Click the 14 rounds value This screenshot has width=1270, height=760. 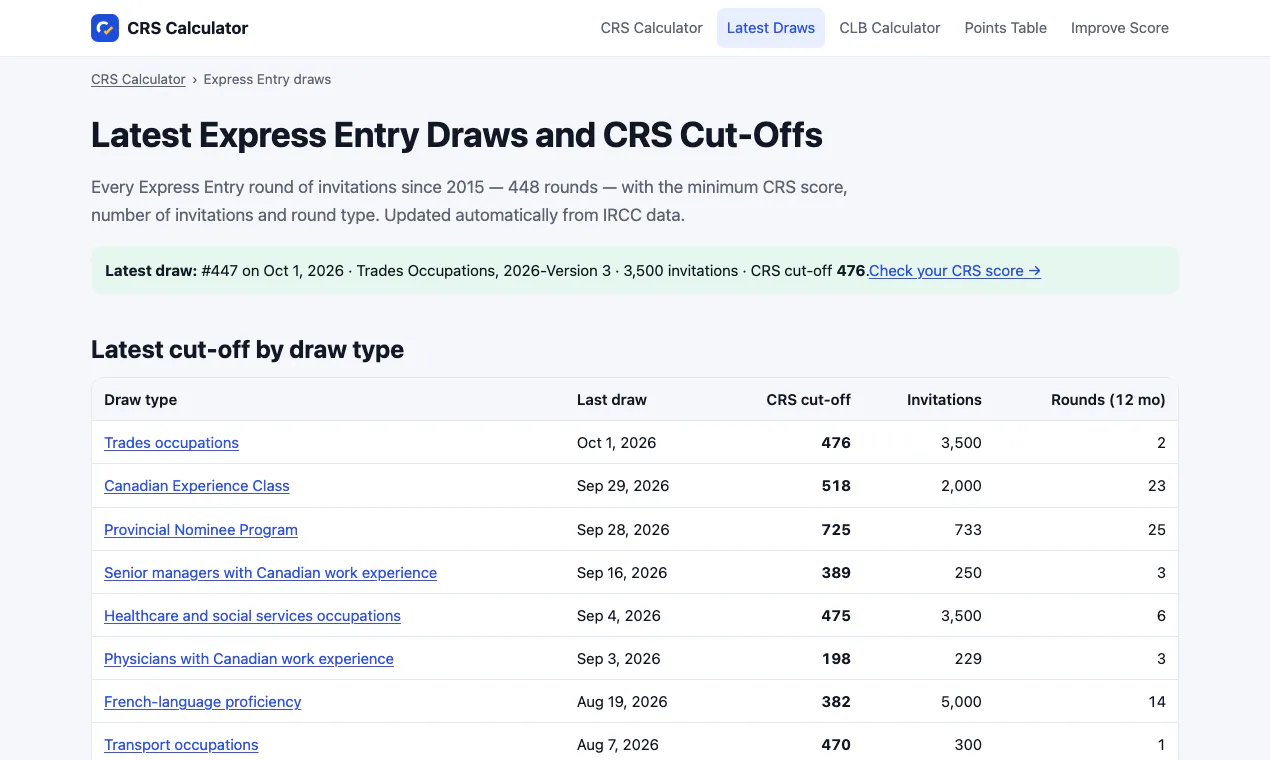pyautogui.click(x=1157, y=702)
